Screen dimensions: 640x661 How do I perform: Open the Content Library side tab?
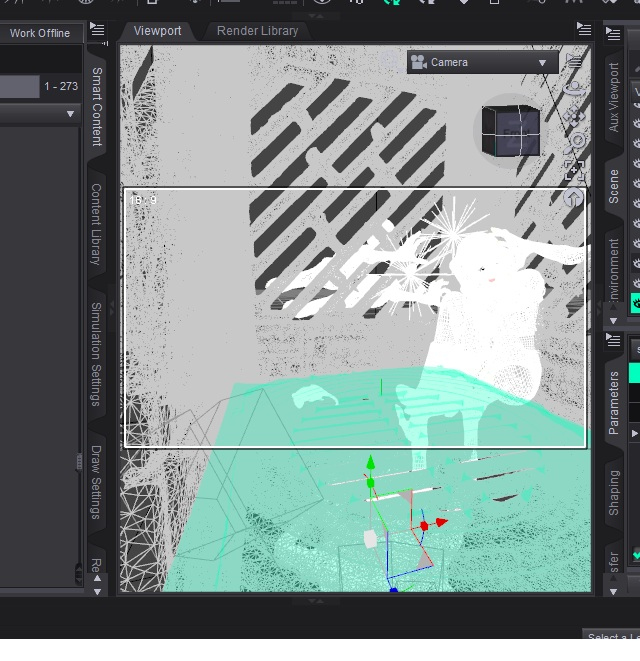(x=97, y=224)
